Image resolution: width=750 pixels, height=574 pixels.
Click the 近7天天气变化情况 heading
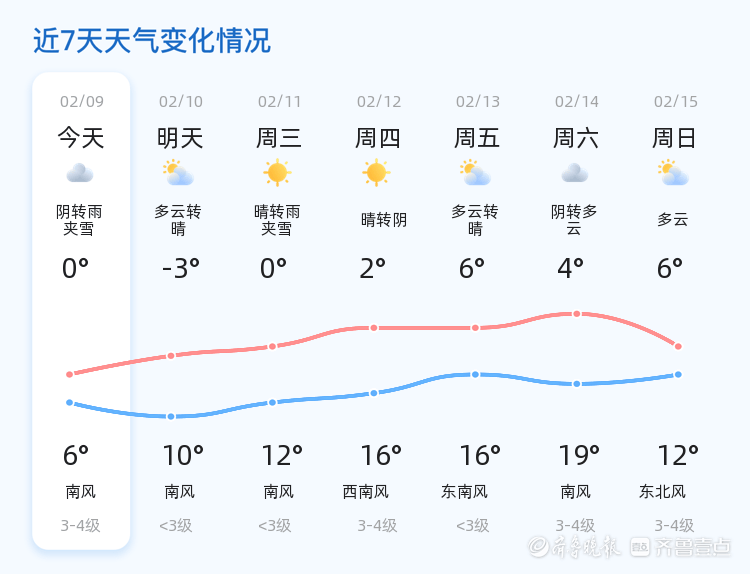click(151, 41)
